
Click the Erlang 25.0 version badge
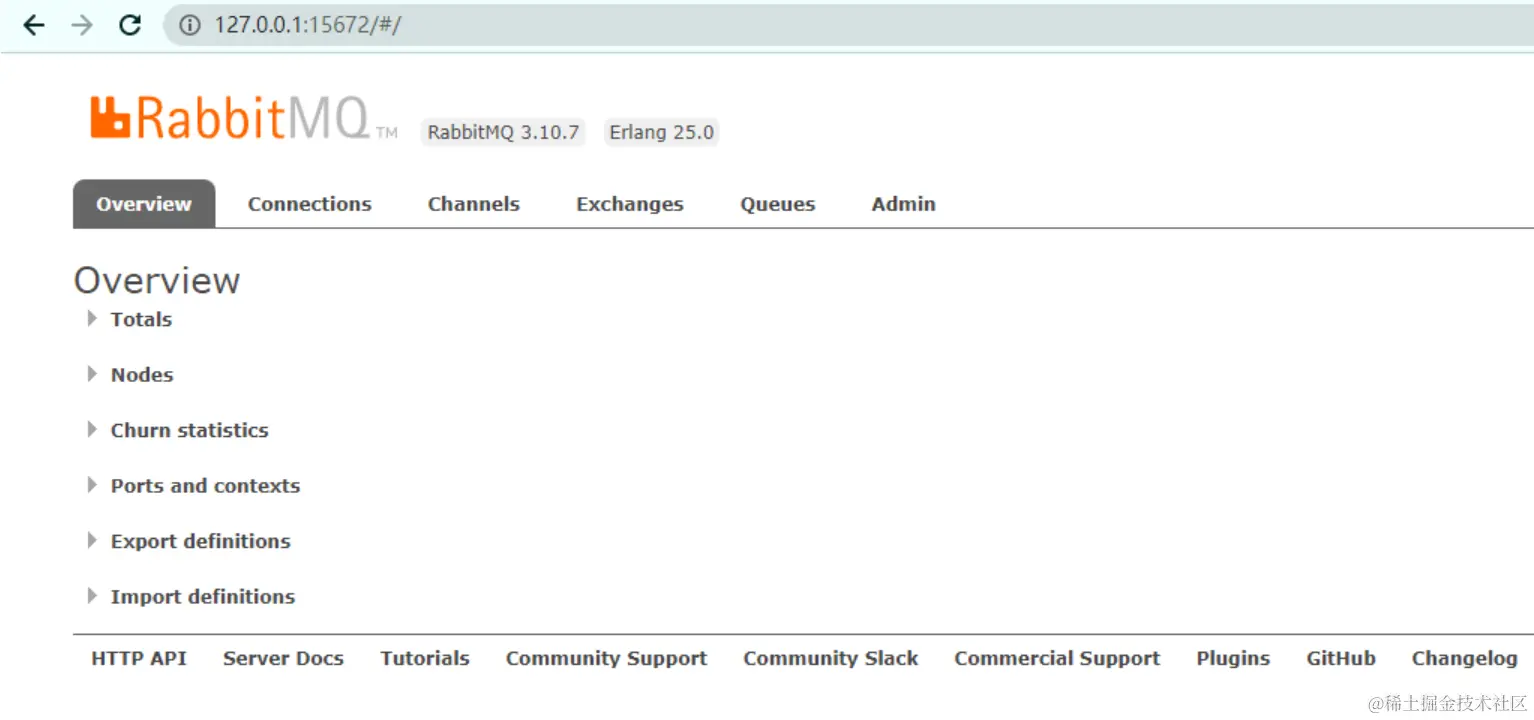pos(662,132)
